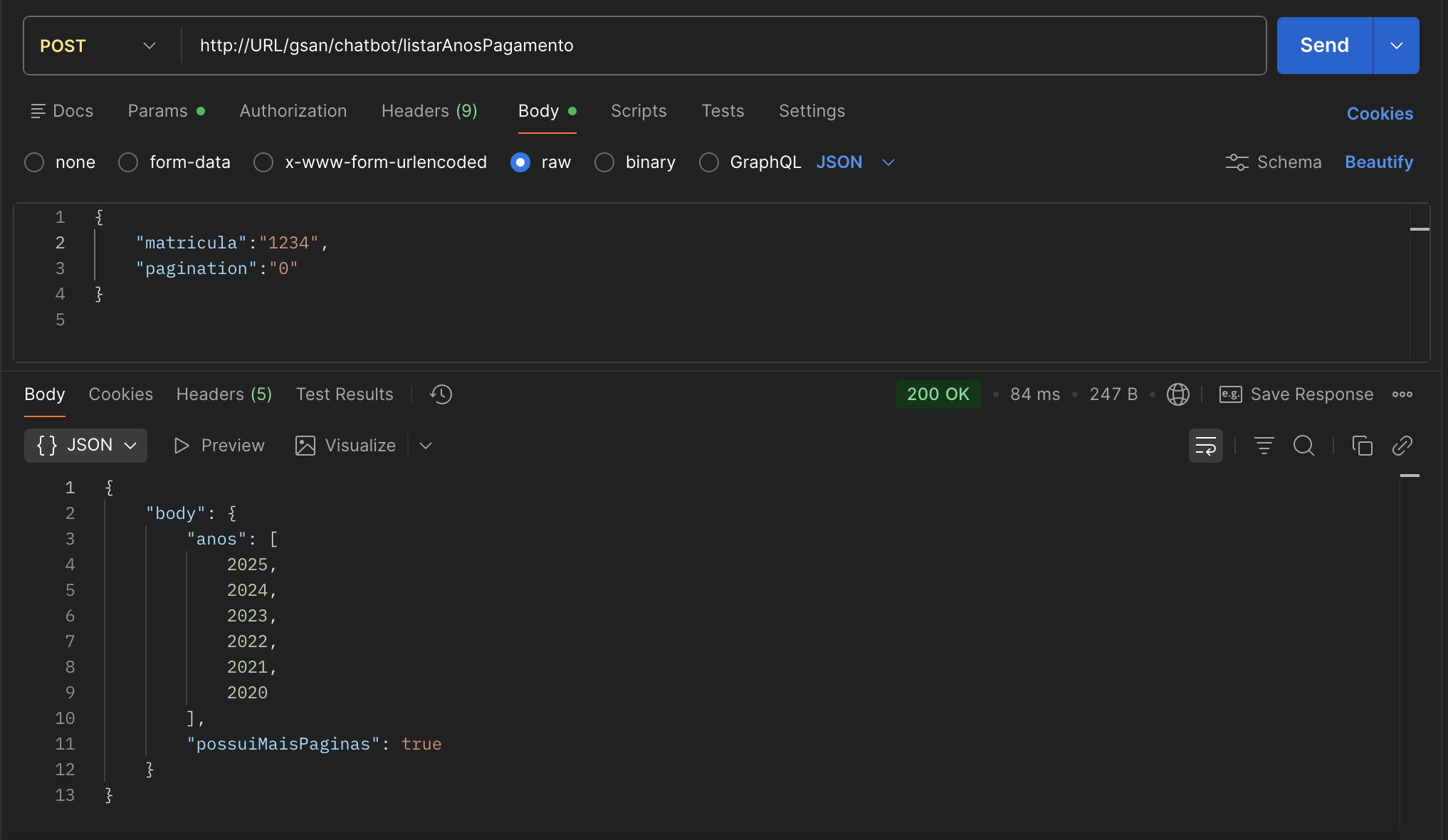Click the search response magnifier icon
Viewport: 1448px width, 840px height.
coord(1303,446)
